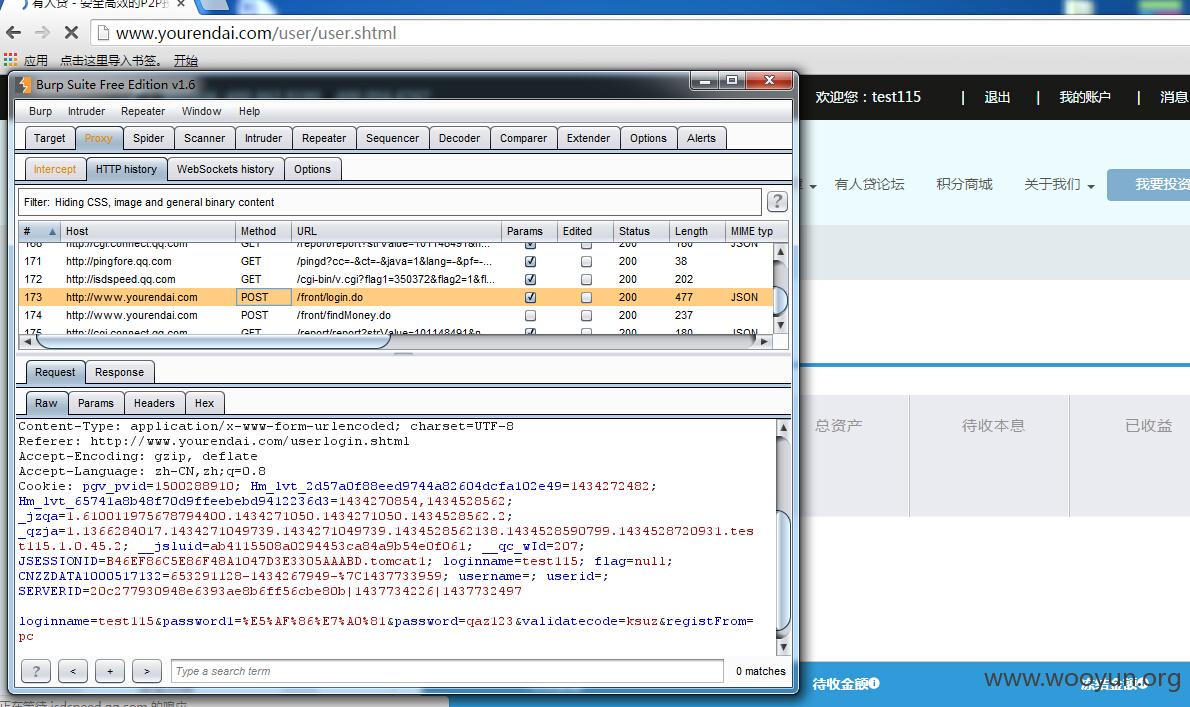The height and width of the screenshot is (707, 1190).
Task: Switch request view to Params tab
Action: 96,404
